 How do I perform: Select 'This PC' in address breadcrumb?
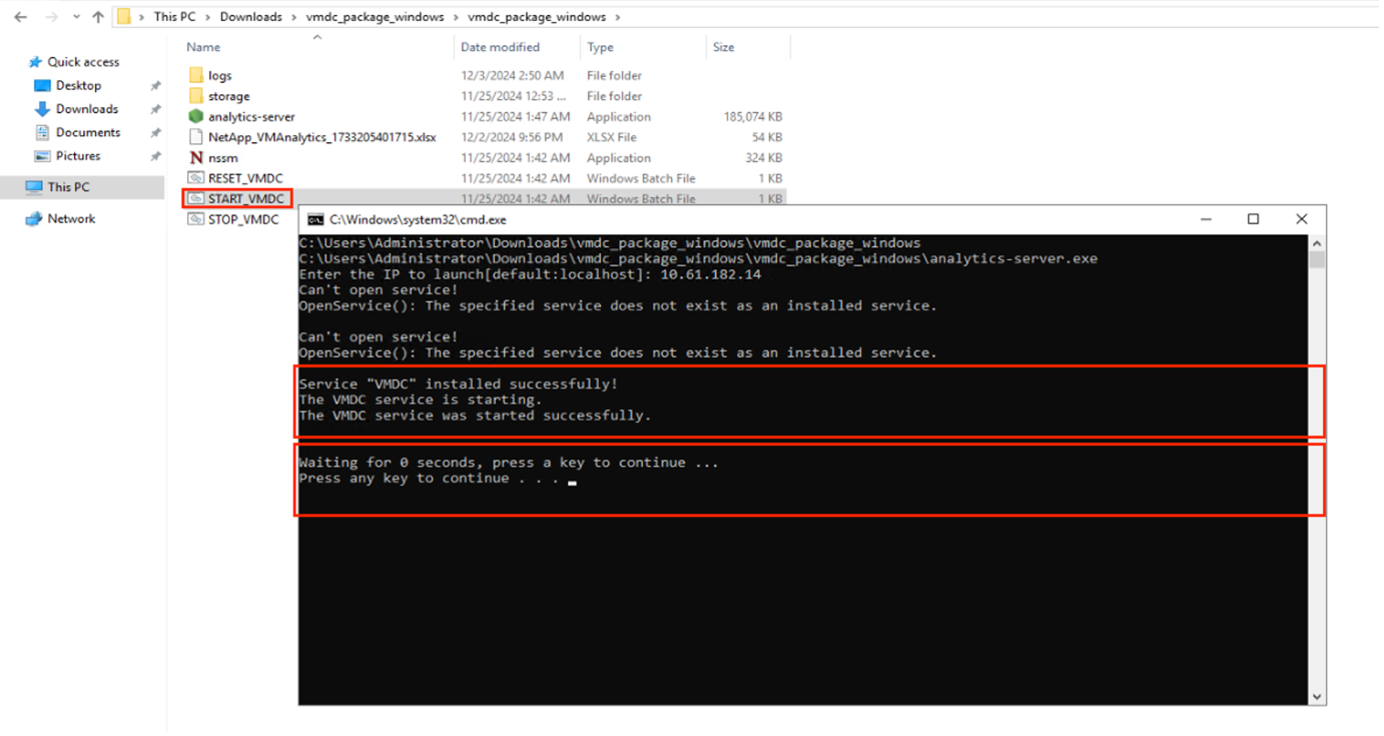tap(175, 17)
